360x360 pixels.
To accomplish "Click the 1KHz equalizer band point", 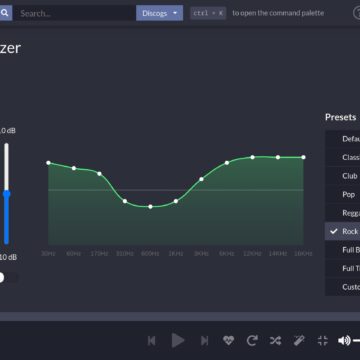I will (176, 201).
